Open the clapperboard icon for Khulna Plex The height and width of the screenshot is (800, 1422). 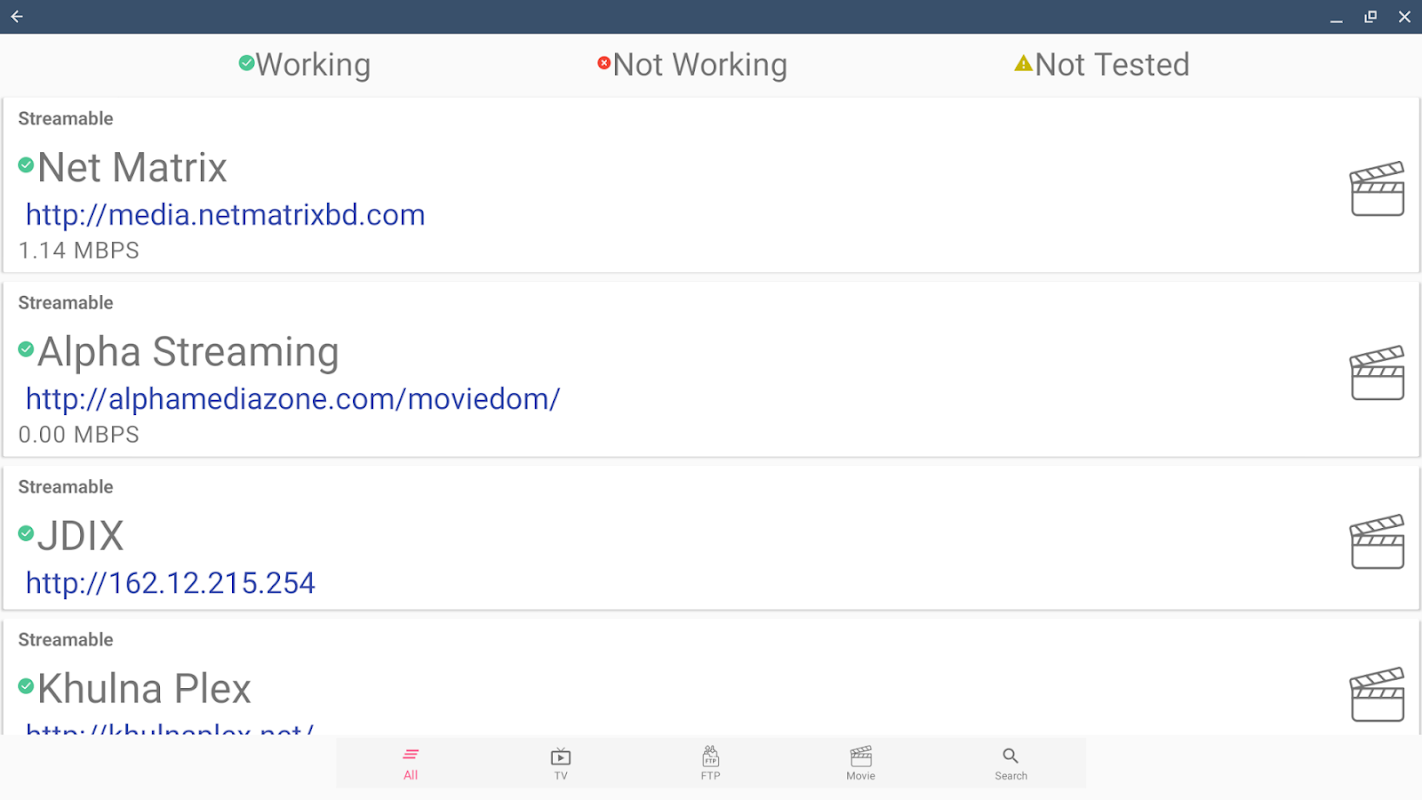1377,695
